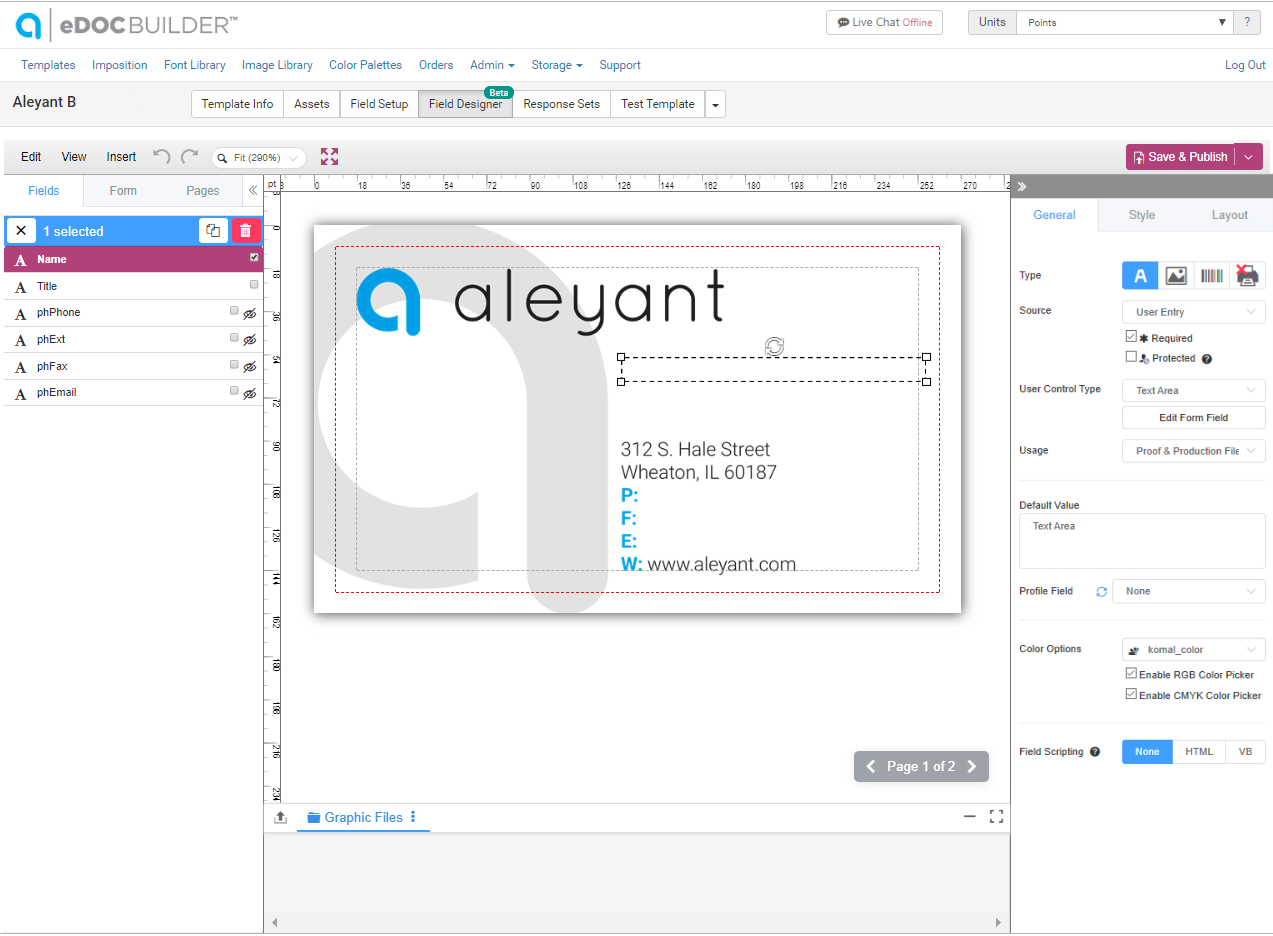Open the Fit (290%) zoom dropdown

[x=259, y=158]
